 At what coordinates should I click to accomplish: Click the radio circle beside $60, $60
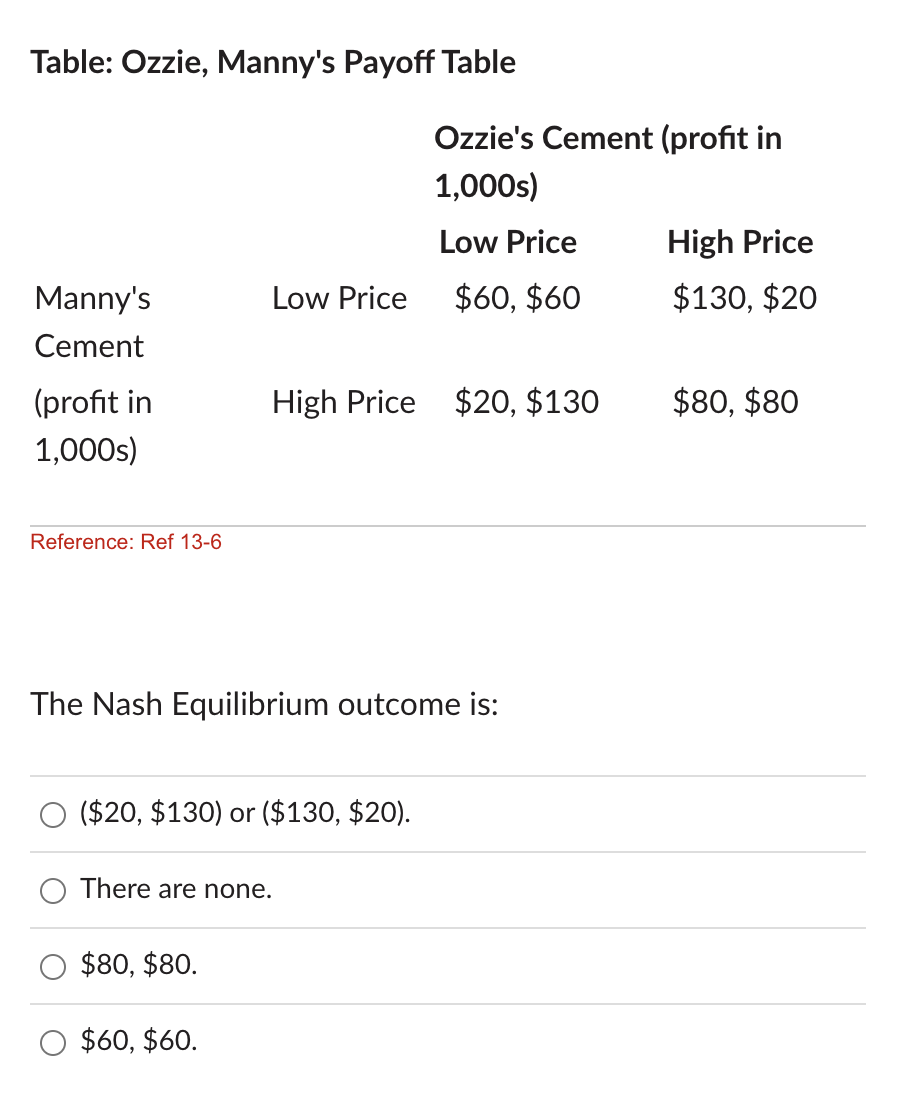[x=52, y=1042]
